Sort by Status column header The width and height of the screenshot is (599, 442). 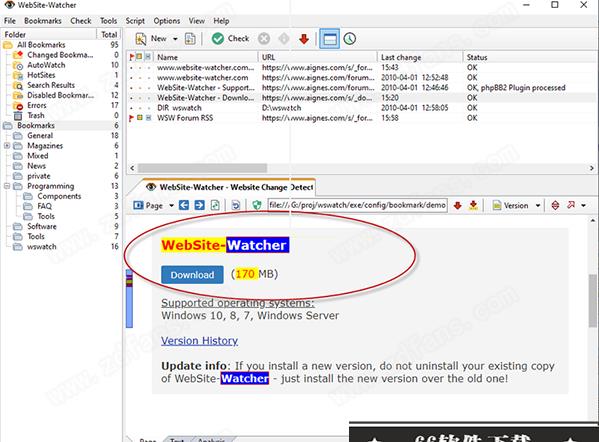pyautogui.click(x=531, y=57)
